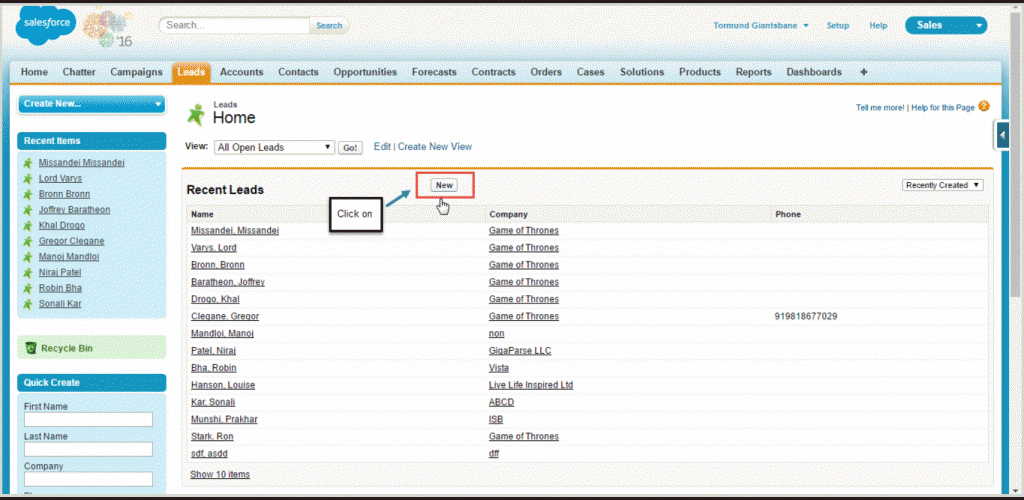The width and height of the screenshot is (1024, 500).
Task: Click the Salesforce cloud logo
Action: pyautogui.click(x=46, y=24)
